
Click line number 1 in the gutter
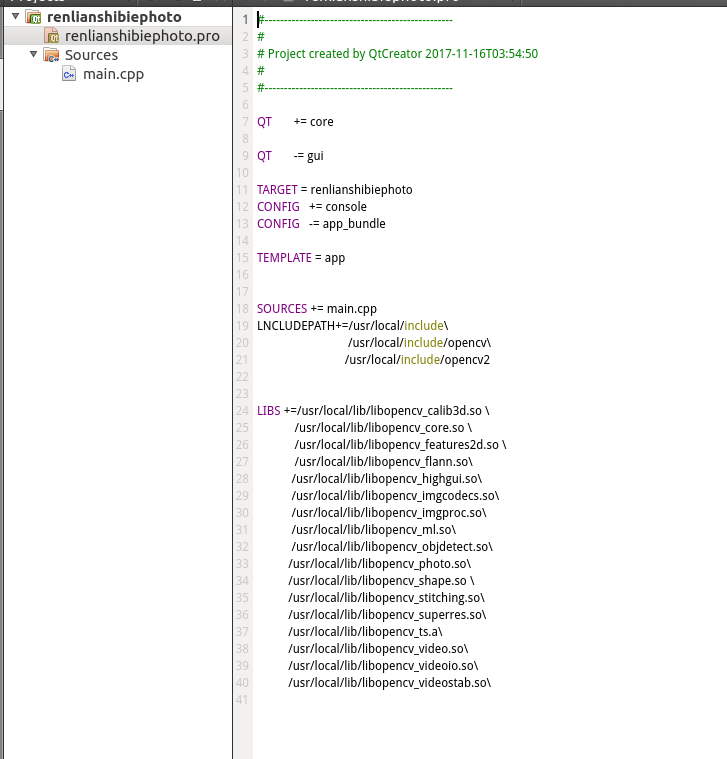coord(245,20)
